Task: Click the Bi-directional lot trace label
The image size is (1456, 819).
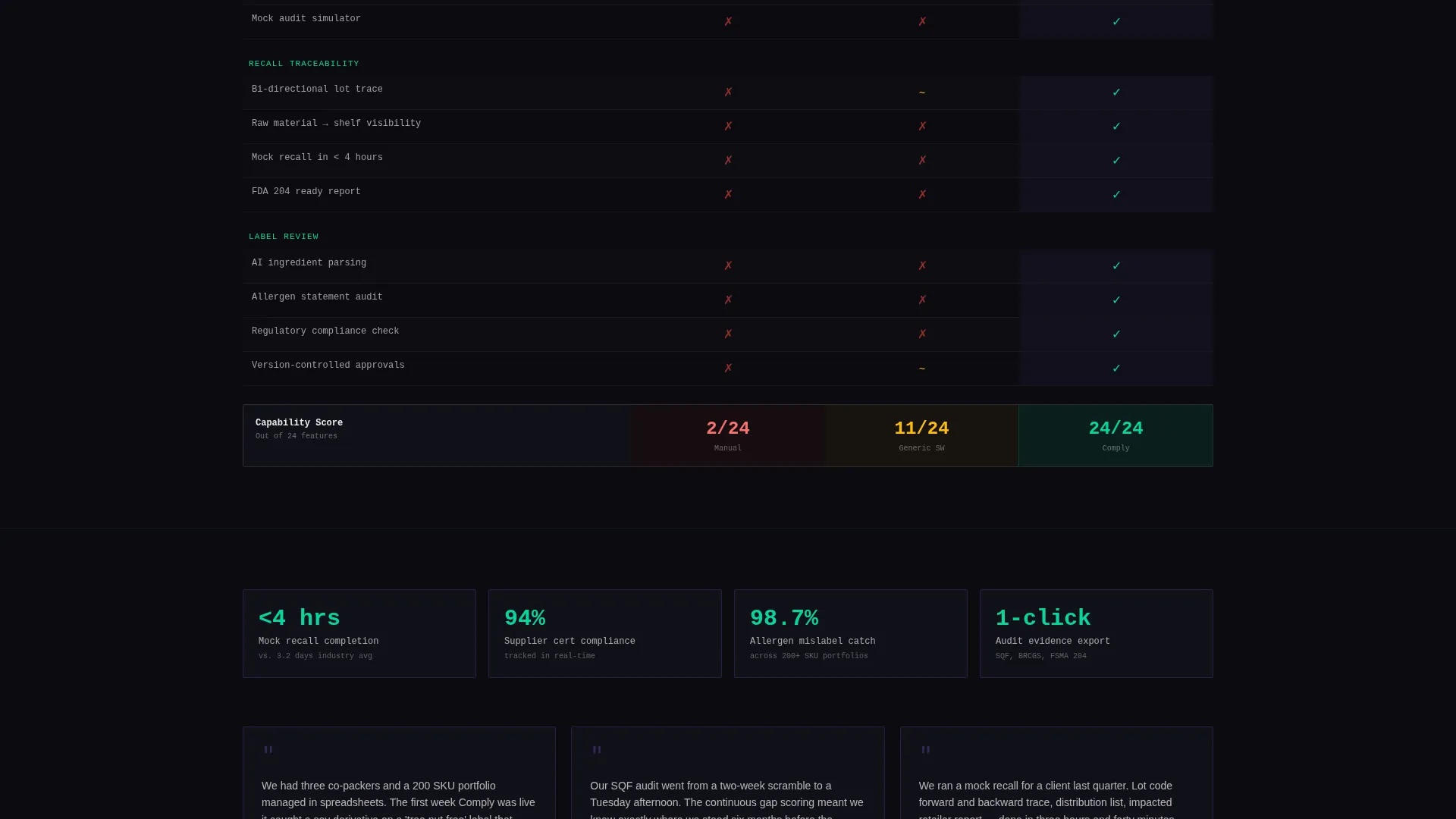Action: 317,89
